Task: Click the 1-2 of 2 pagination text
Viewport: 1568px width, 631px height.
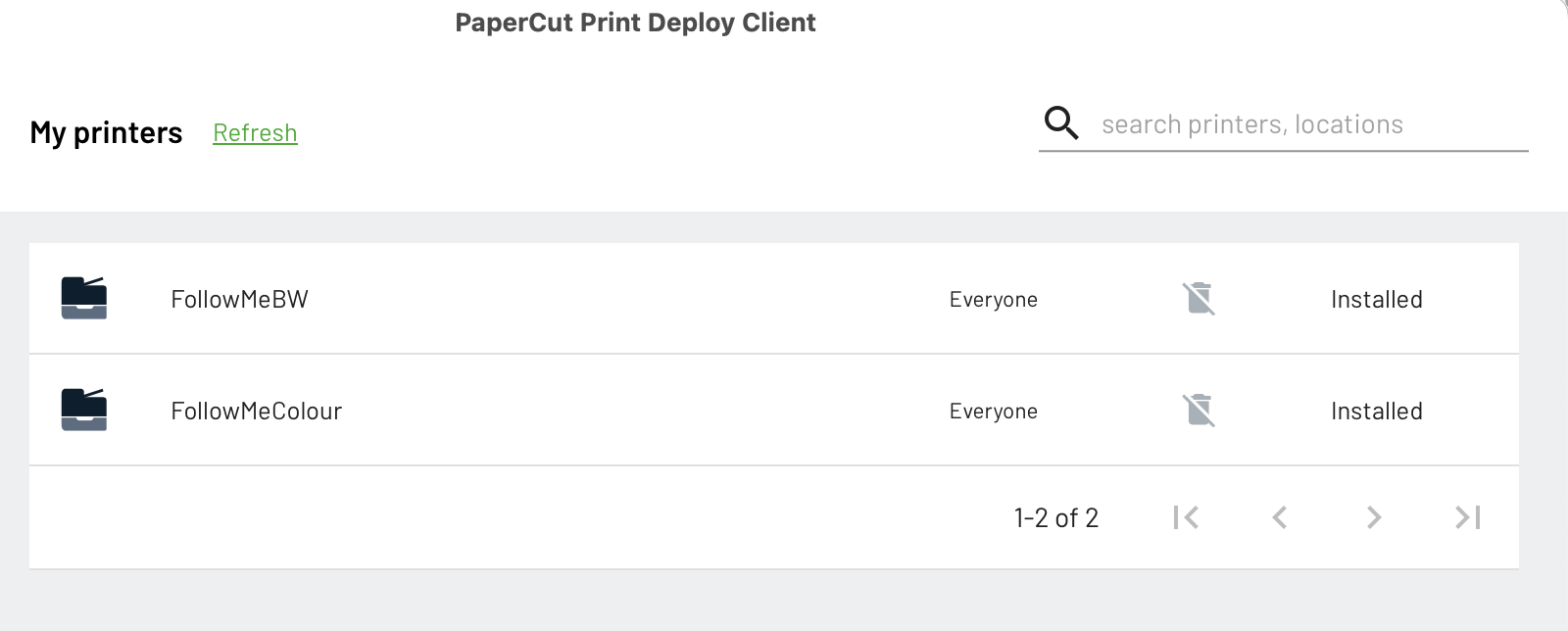Action: 1055,517
